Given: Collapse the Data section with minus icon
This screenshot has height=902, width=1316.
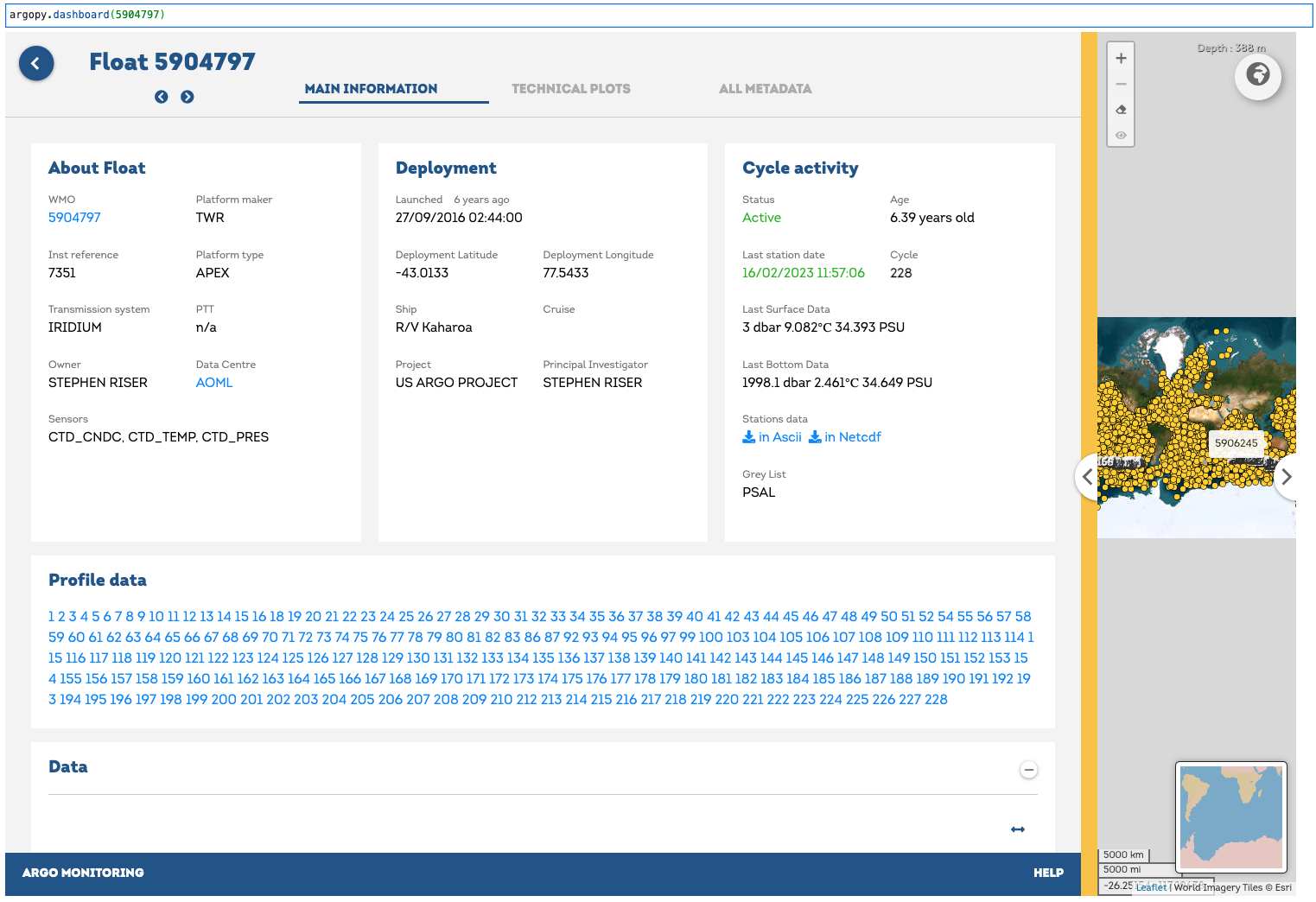Looking at the screenshot, I should coord(1028,770).
